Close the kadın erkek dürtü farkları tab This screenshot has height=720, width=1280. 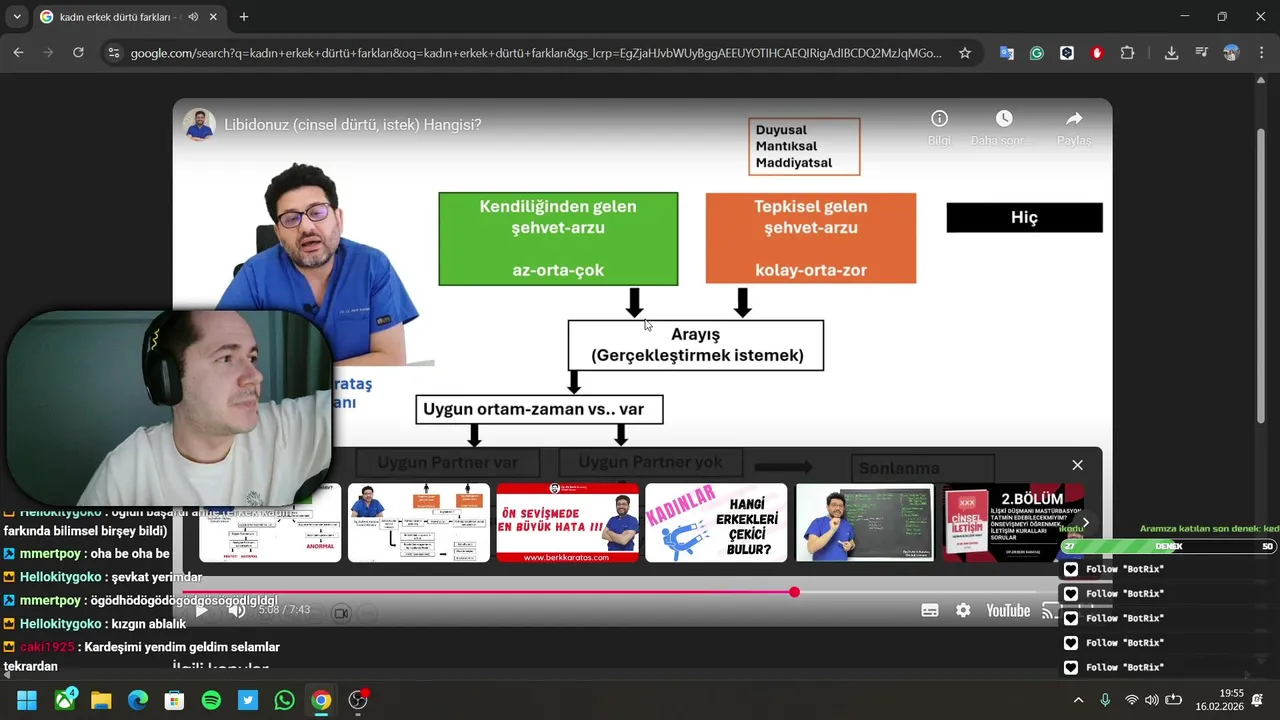[213, 17]
